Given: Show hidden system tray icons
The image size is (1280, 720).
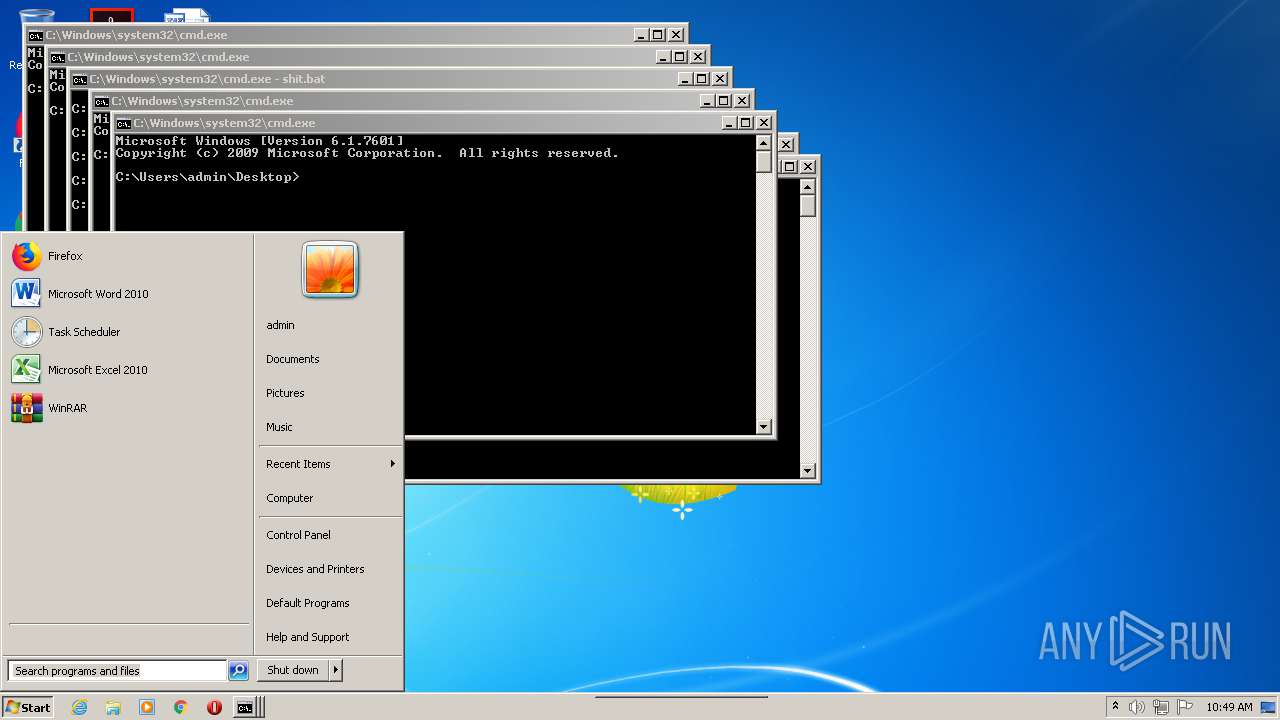Looking at the screenshot, I should pyautogui.click(x=1115, y=707).
